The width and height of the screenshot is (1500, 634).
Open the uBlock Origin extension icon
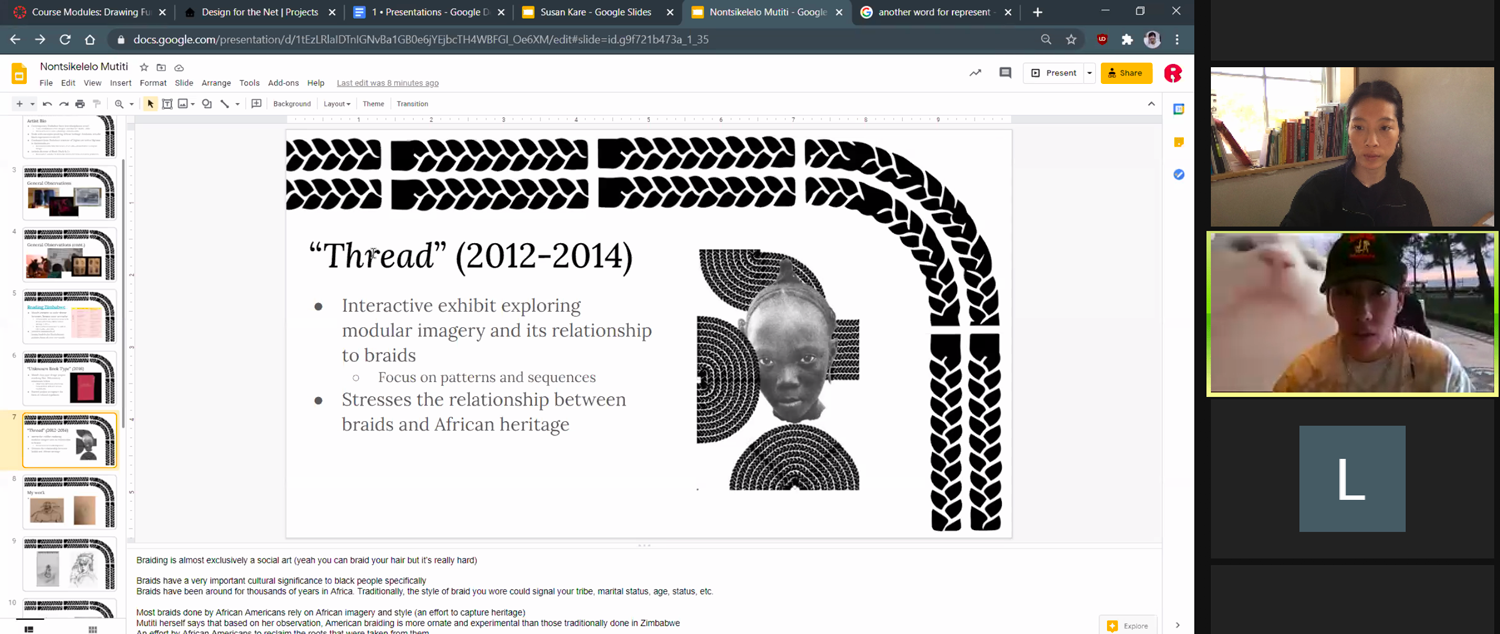pos(1102,40)
